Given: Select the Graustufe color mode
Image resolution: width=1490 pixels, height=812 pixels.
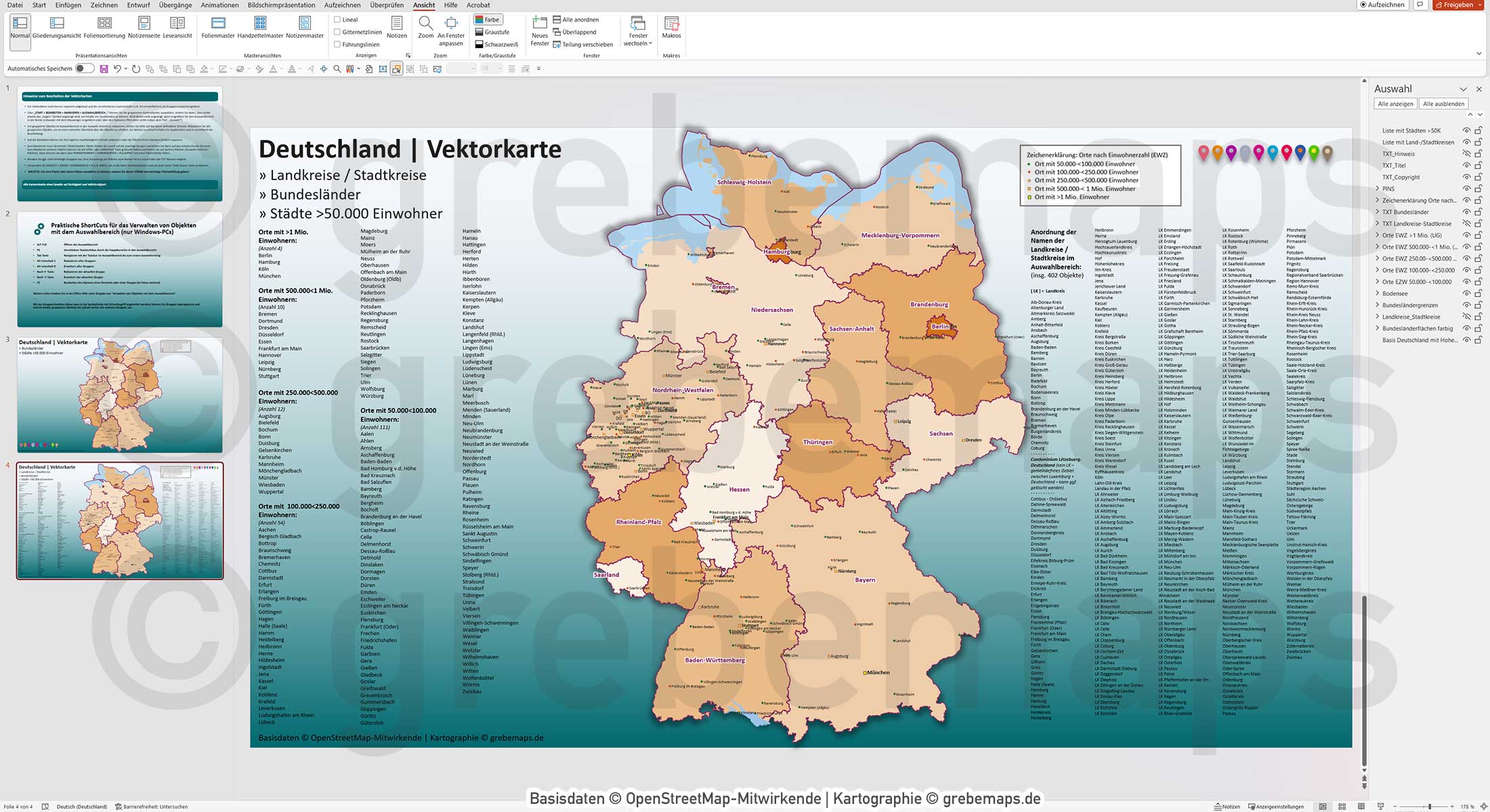Looking at the screenshot, I should (x=494, y=33).
